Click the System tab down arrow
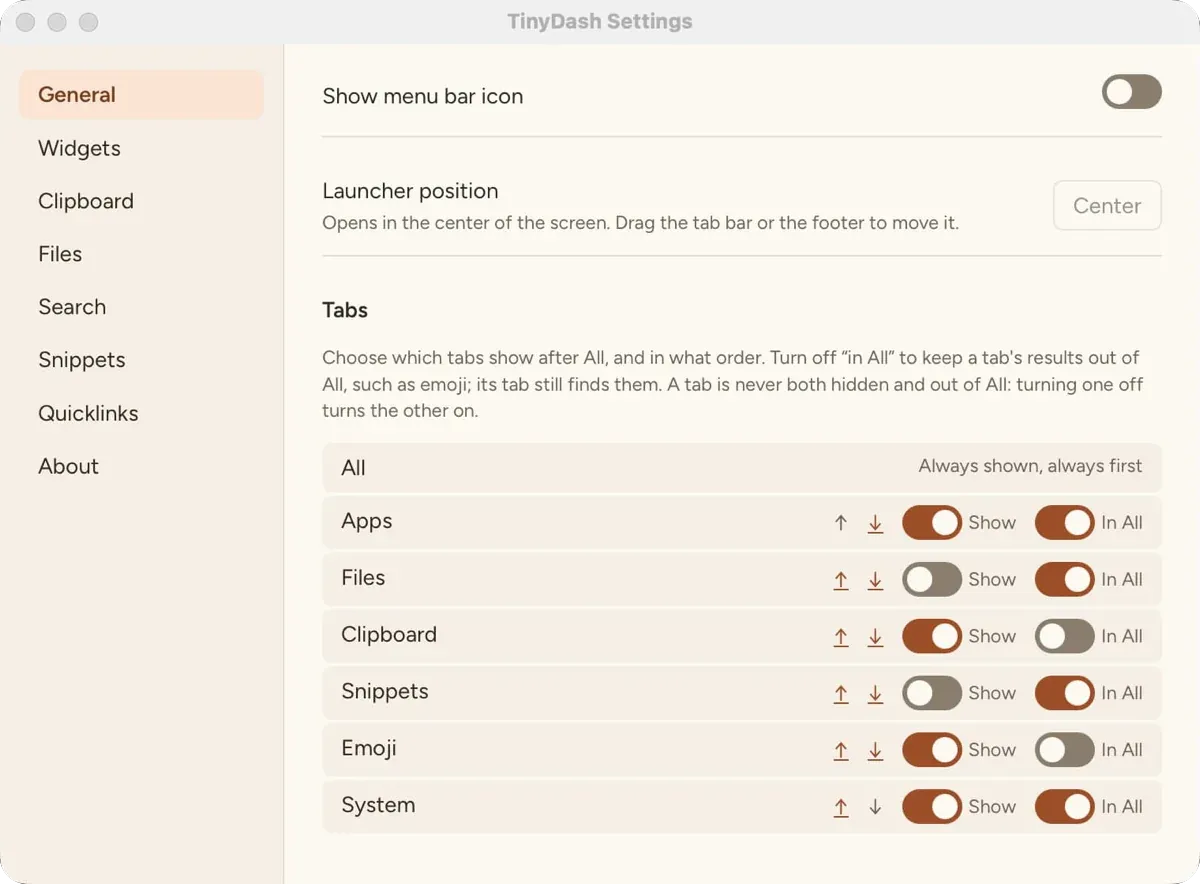 click(875, 808)
